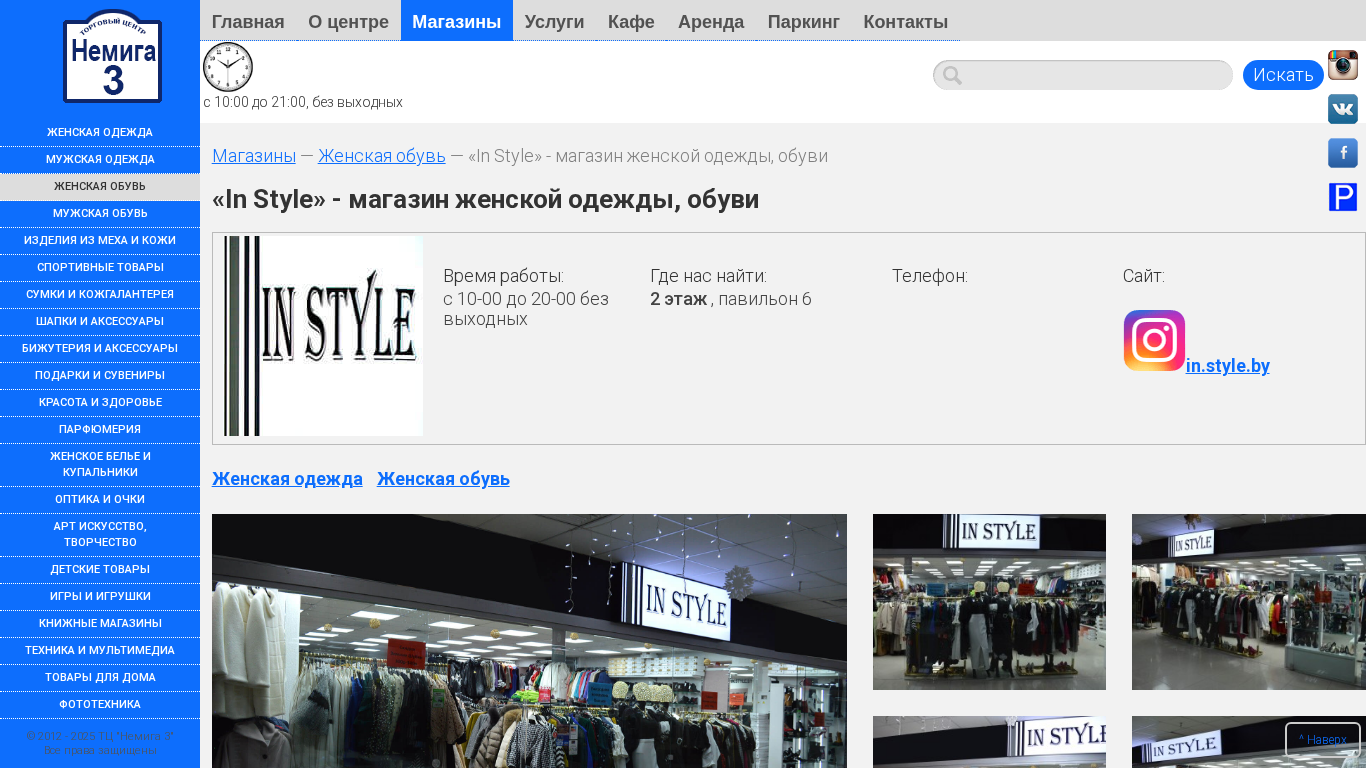Open the bottom middle In Style gallery photo

[x=989, y=742]
